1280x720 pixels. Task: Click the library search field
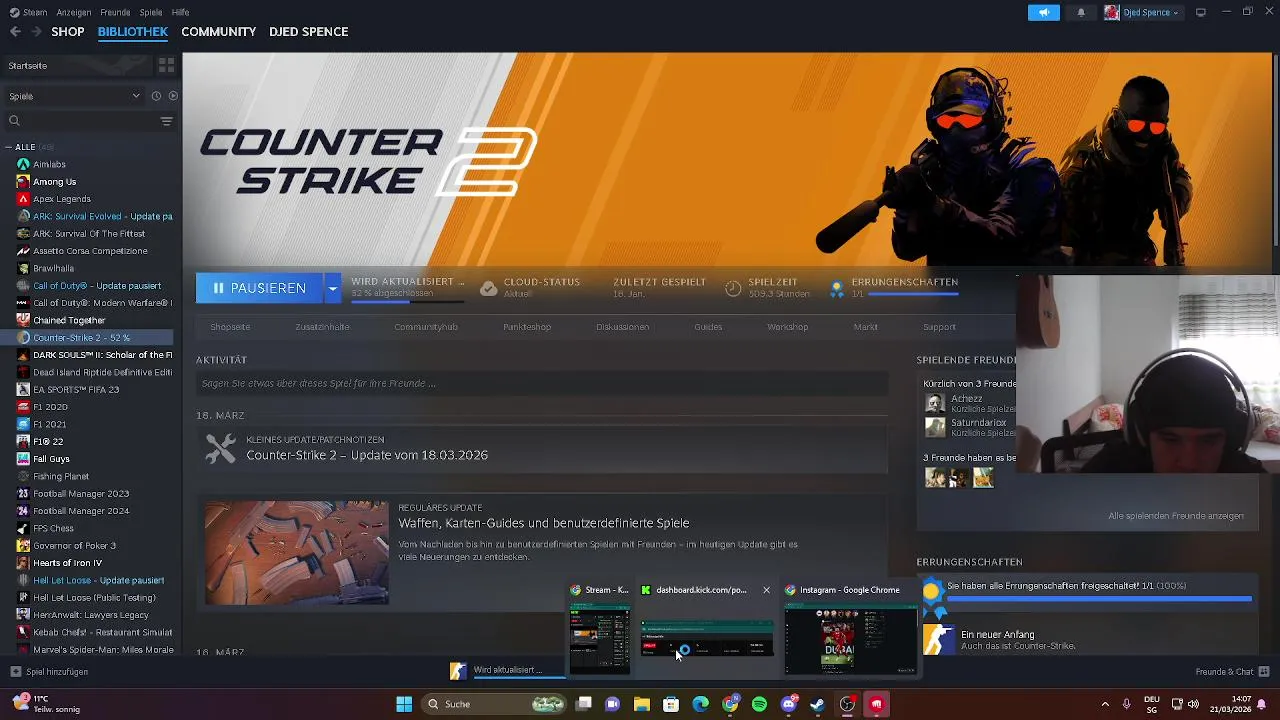pyautogui.click(x=85, y=121)
